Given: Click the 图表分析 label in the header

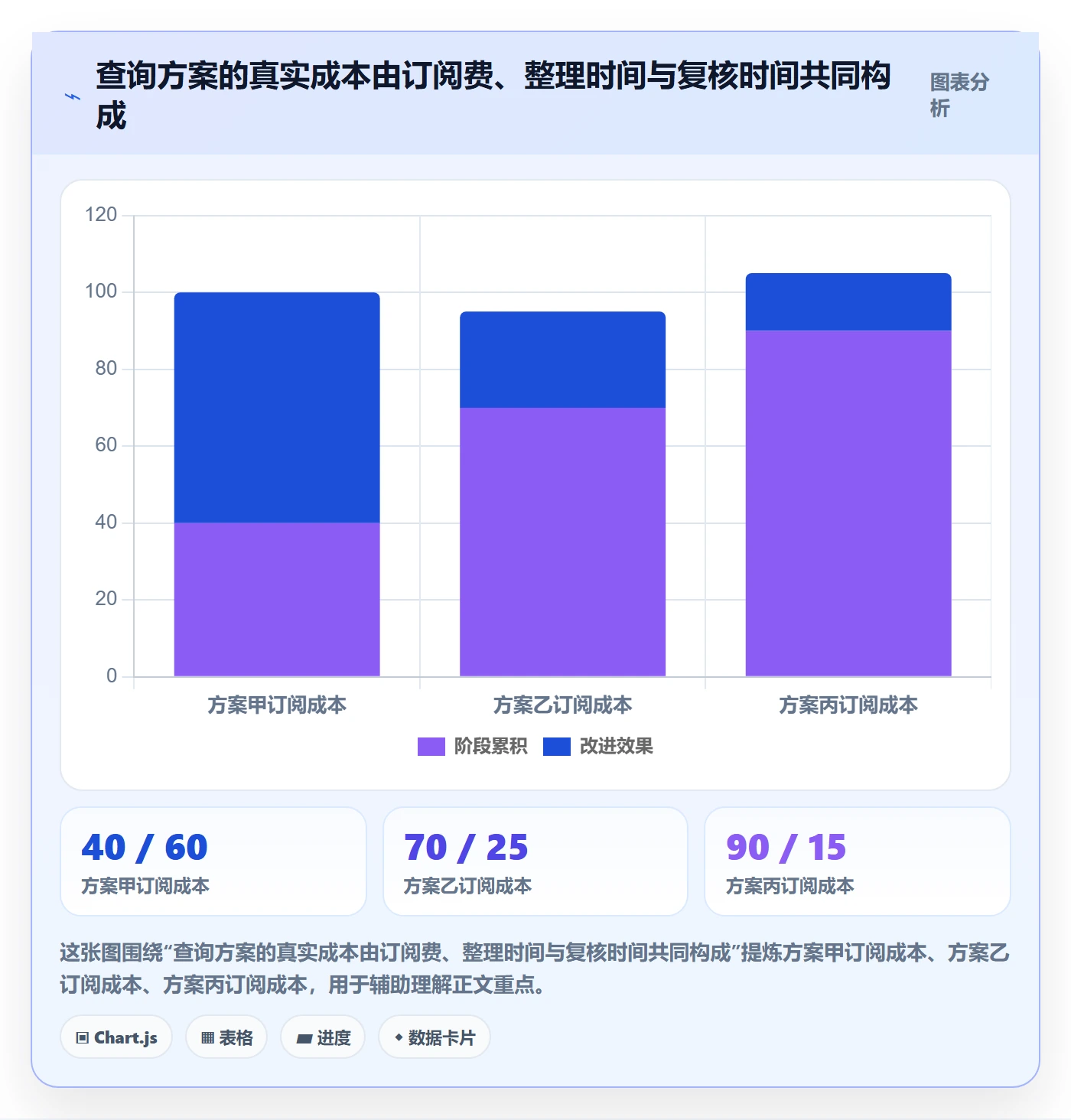Looking at the screenshot, I should (959, 95).
